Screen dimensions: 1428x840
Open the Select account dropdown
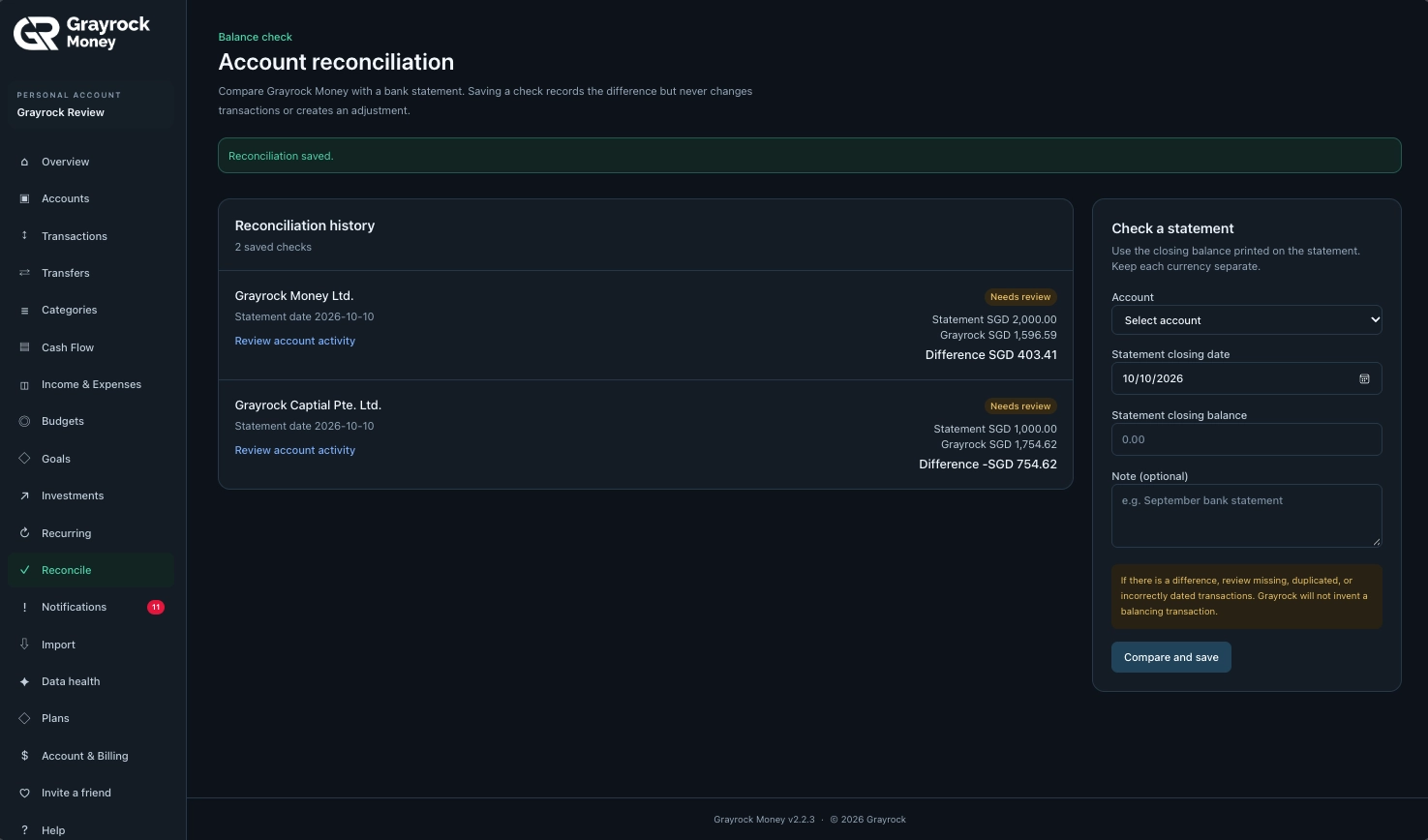(x=1246, y=320)
